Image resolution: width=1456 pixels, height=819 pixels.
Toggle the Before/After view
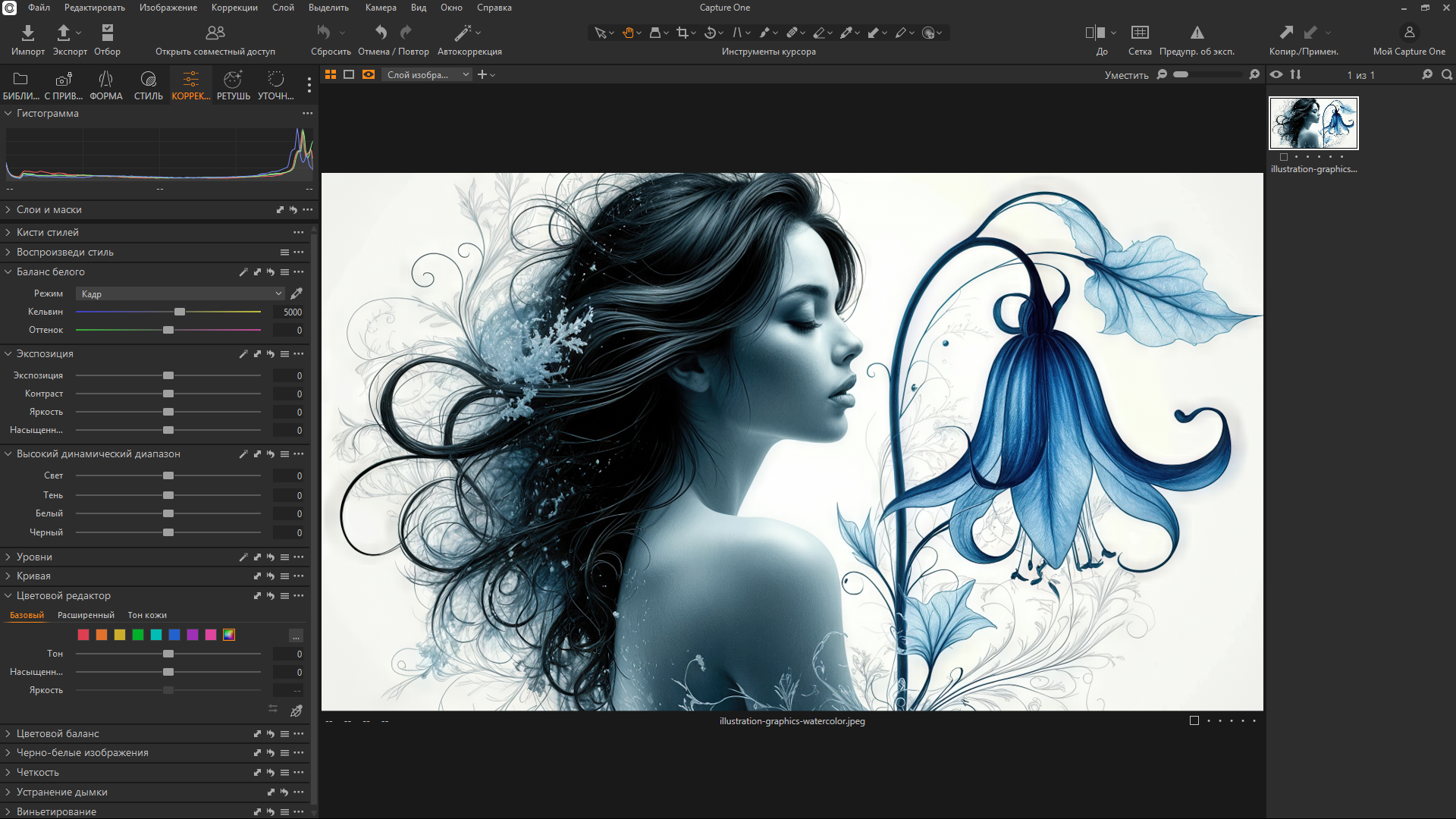coord(1095,33)
